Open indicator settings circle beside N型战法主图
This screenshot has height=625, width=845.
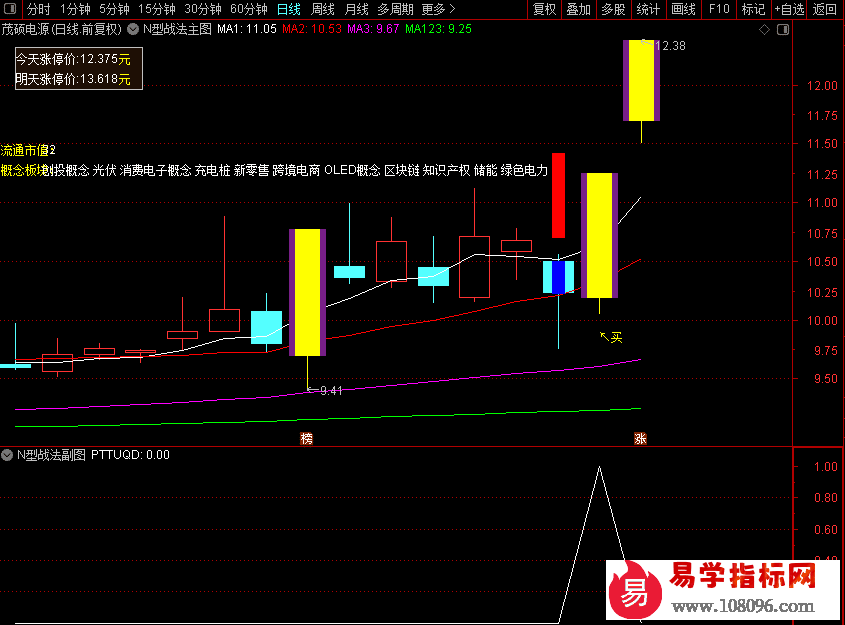133,29
